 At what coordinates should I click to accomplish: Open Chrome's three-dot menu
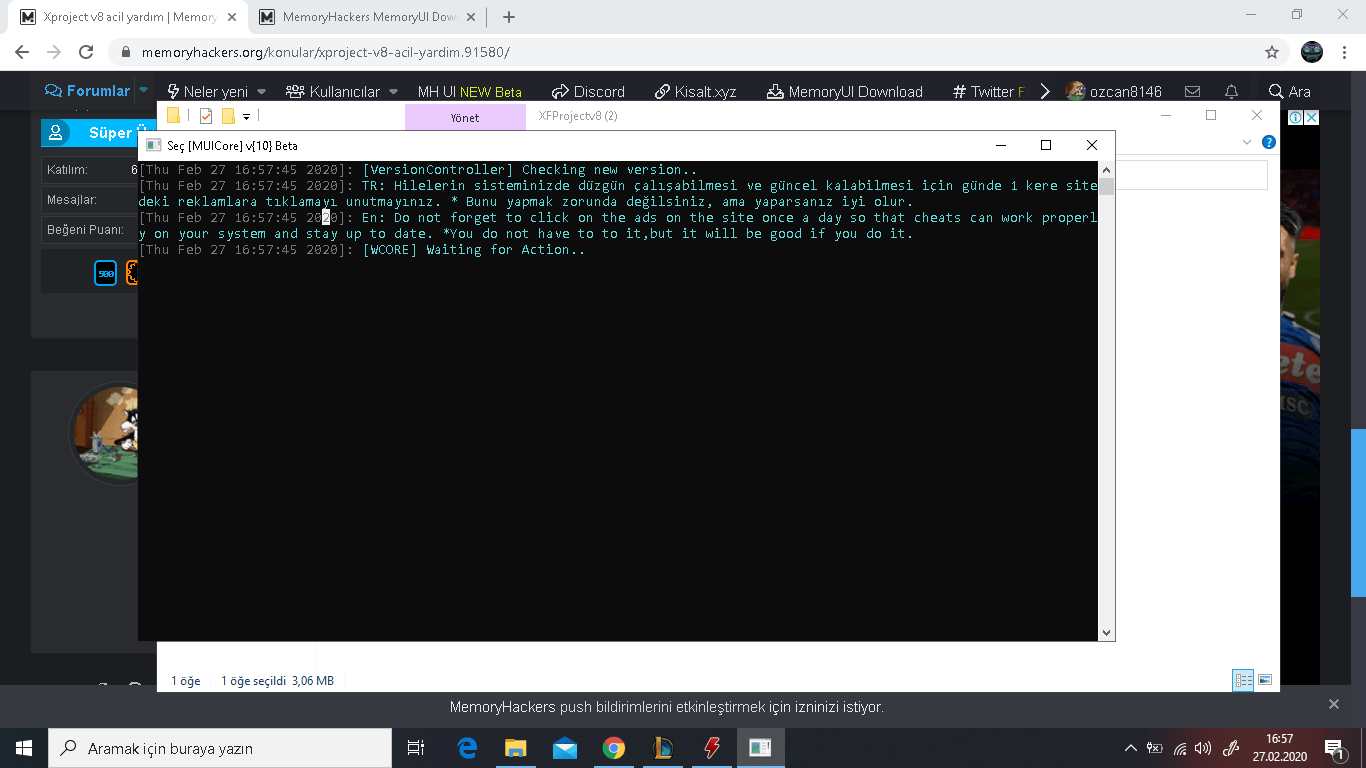coord(1345,52)
